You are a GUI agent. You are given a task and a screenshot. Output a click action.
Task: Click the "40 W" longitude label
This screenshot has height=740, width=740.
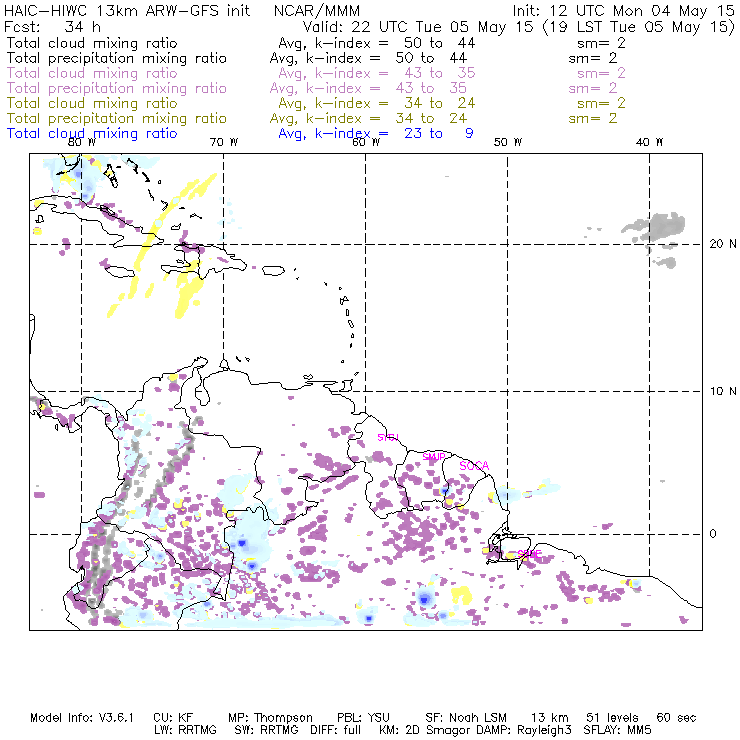(x=649, y=142)
